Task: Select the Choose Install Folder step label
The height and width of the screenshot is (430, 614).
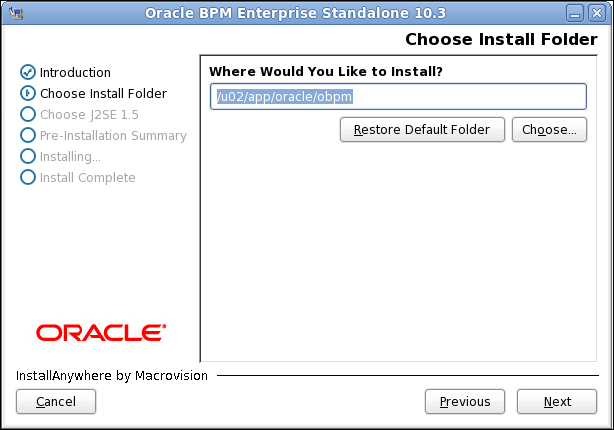Action: pyautogui.click(x=103, y=94)
